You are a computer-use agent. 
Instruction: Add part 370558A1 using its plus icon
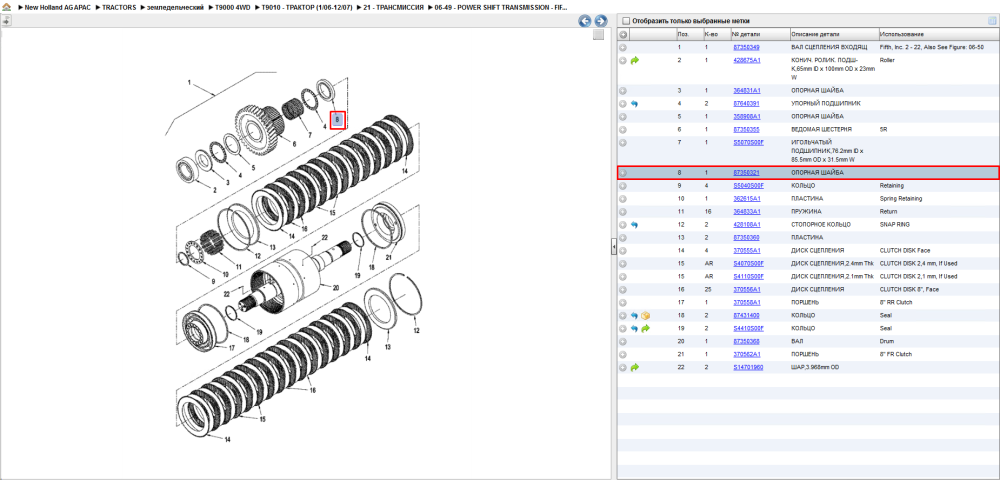[x=623, y=302]
